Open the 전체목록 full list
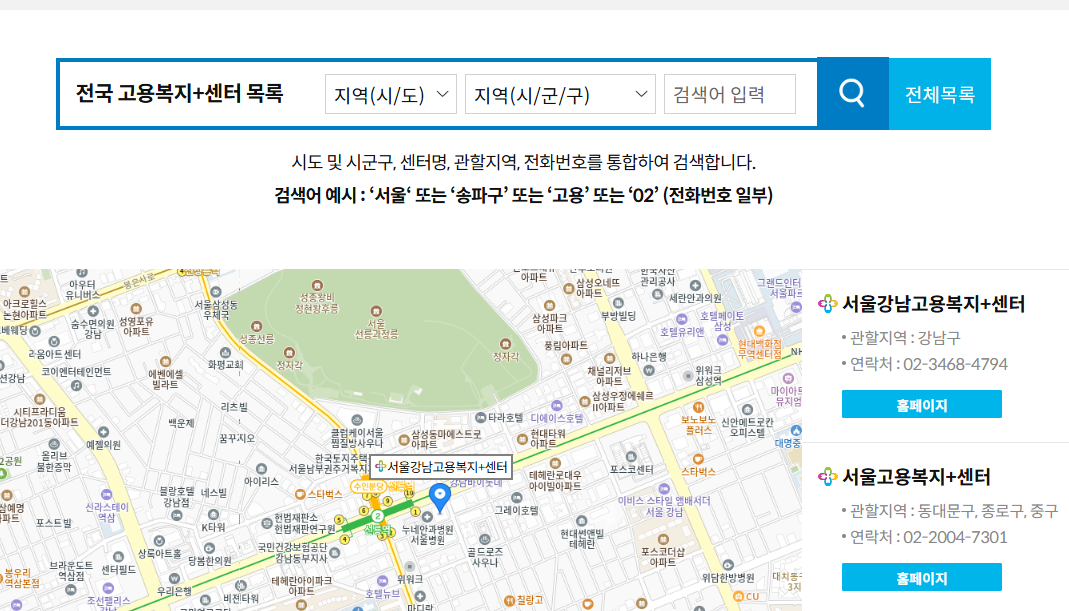 point(939,93)
